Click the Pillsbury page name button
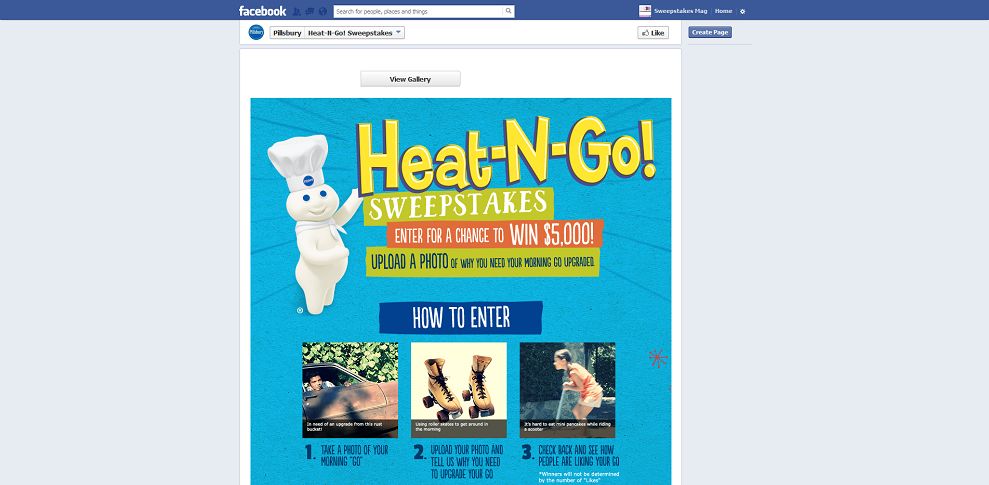 point(287,33)
